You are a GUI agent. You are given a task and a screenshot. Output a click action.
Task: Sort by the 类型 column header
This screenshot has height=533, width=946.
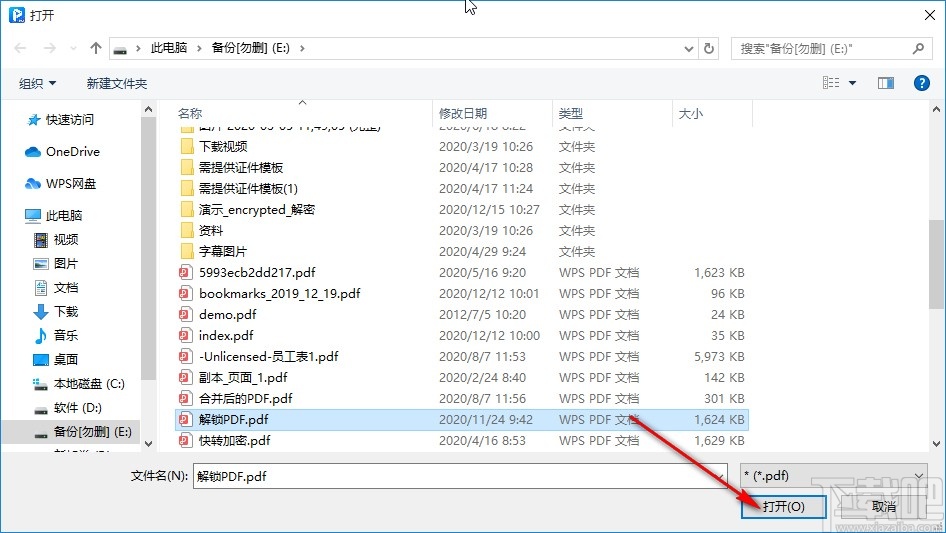pyautogui.click(x=571, y=113)
